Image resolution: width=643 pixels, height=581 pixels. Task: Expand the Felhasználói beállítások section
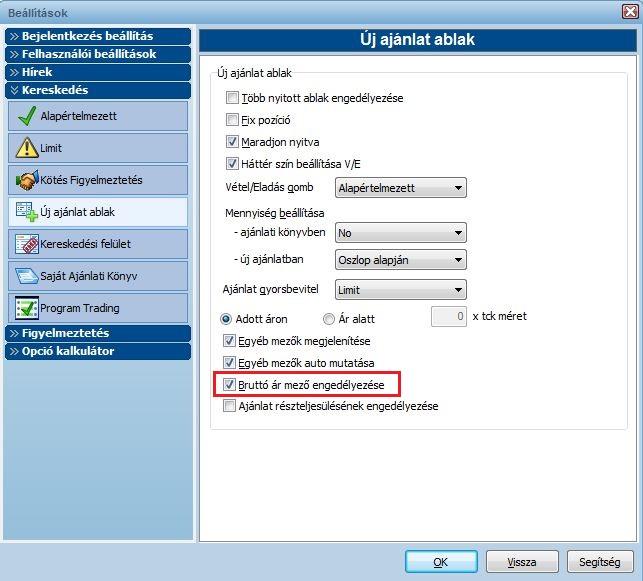pyautogui.click(x=98, y=54)
